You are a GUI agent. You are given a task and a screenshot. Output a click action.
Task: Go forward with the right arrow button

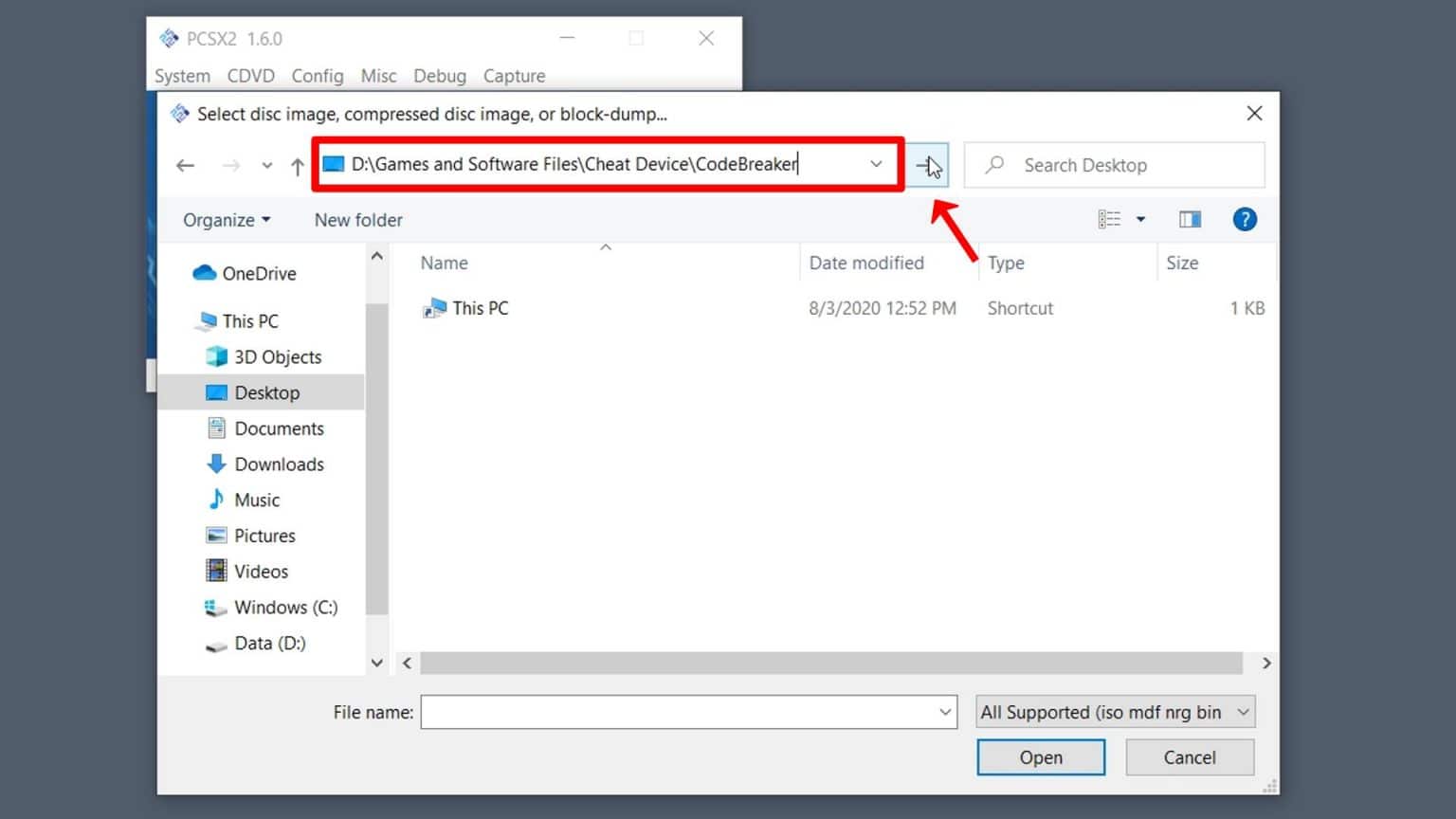[230, 166]
